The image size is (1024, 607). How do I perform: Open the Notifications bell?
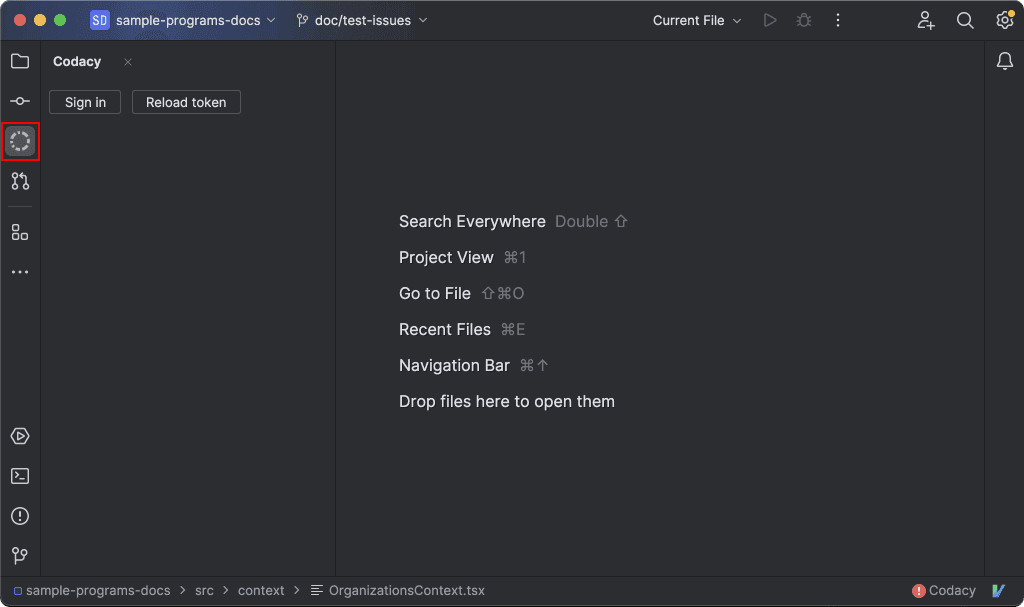(x=1004, y=61)
